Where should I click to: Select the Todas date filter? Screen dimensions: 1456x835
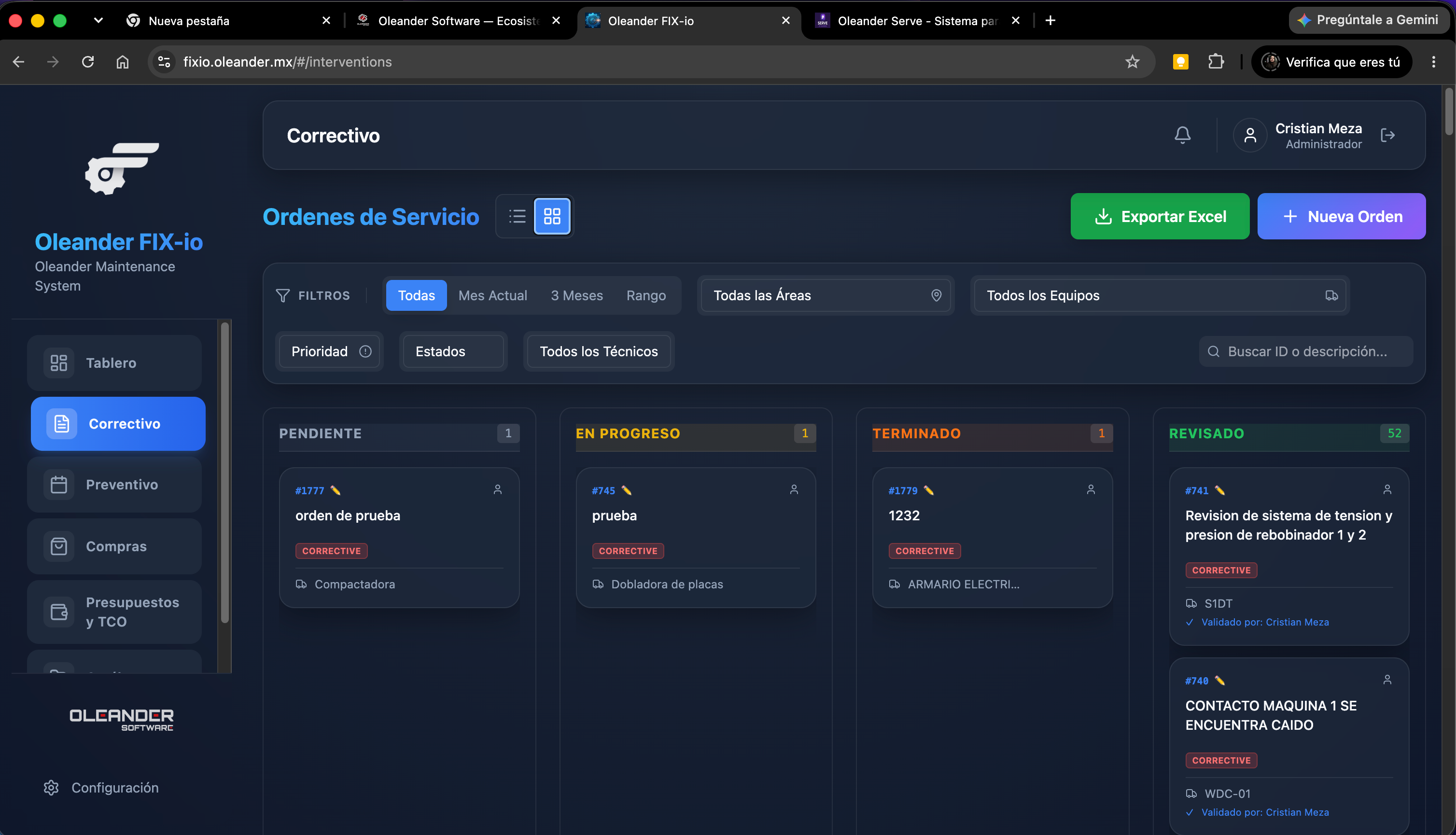(x=416, y=295)
